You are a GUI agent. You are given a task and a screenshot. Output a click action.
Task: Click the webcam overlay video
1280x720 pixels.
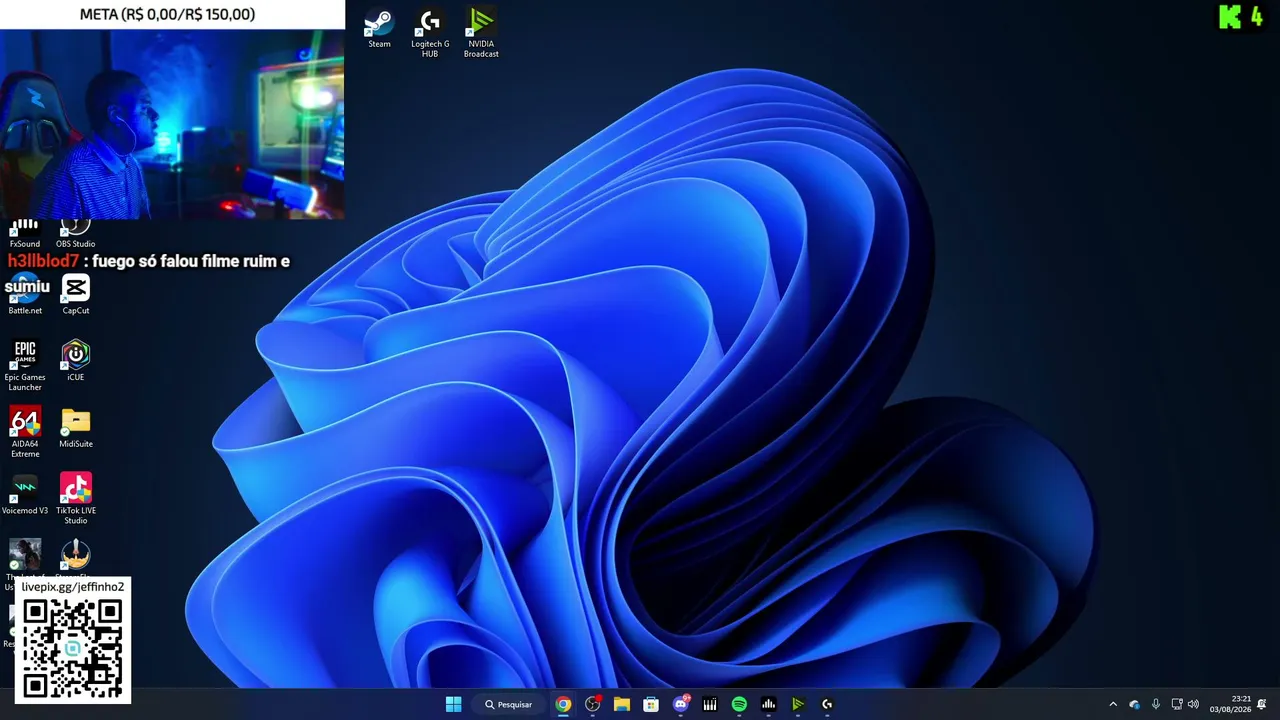(x=172, y=124)
